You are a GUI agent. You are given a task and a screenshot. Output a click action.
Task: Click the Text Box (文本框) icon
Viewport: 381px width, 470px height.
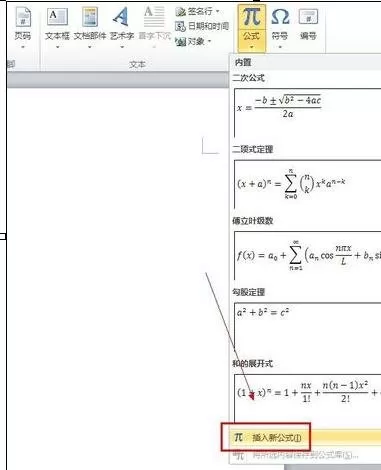[57, 17]
